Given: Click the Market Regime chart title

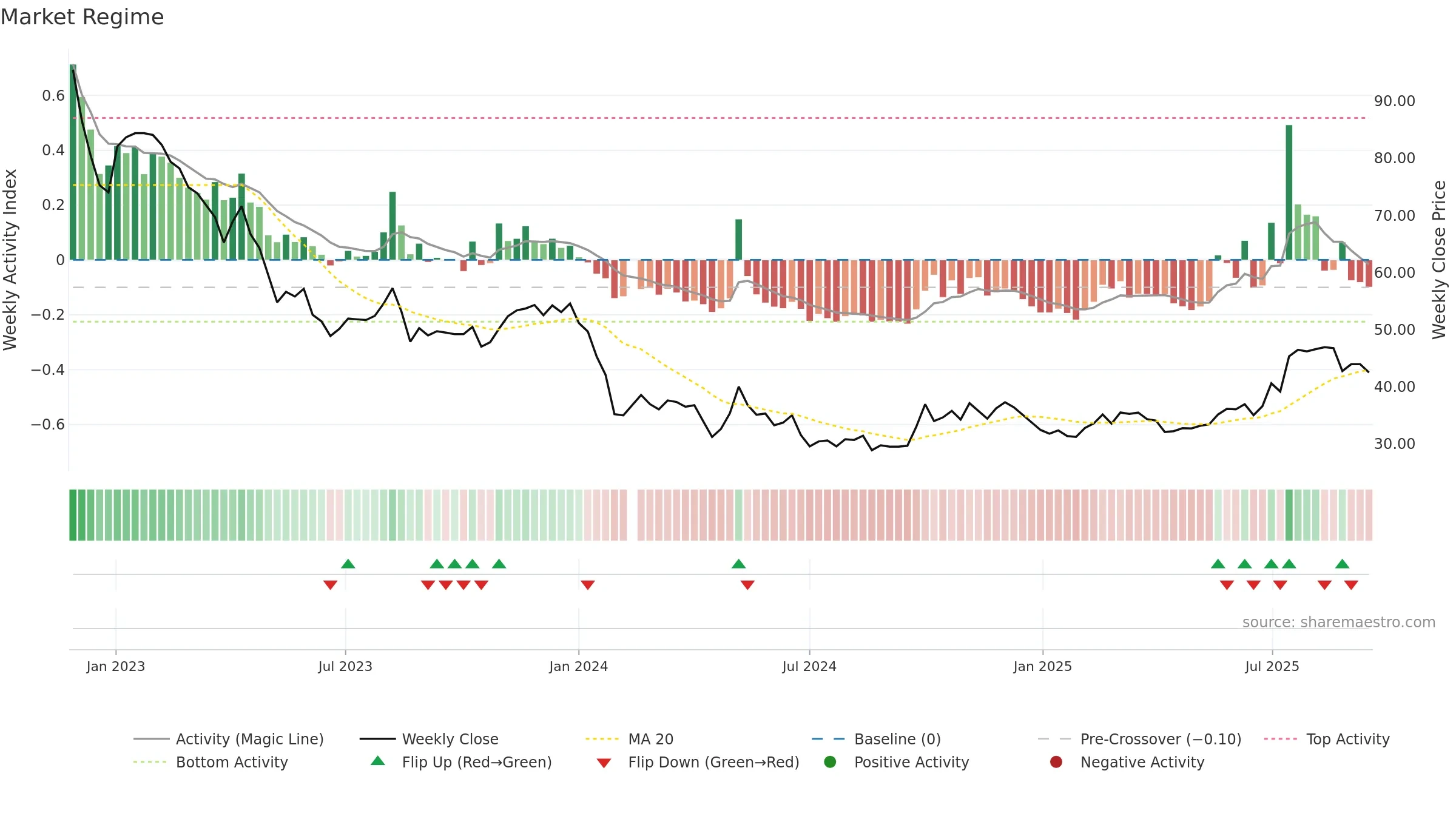Looking at the screenshot, I should [x=82, y=17].
